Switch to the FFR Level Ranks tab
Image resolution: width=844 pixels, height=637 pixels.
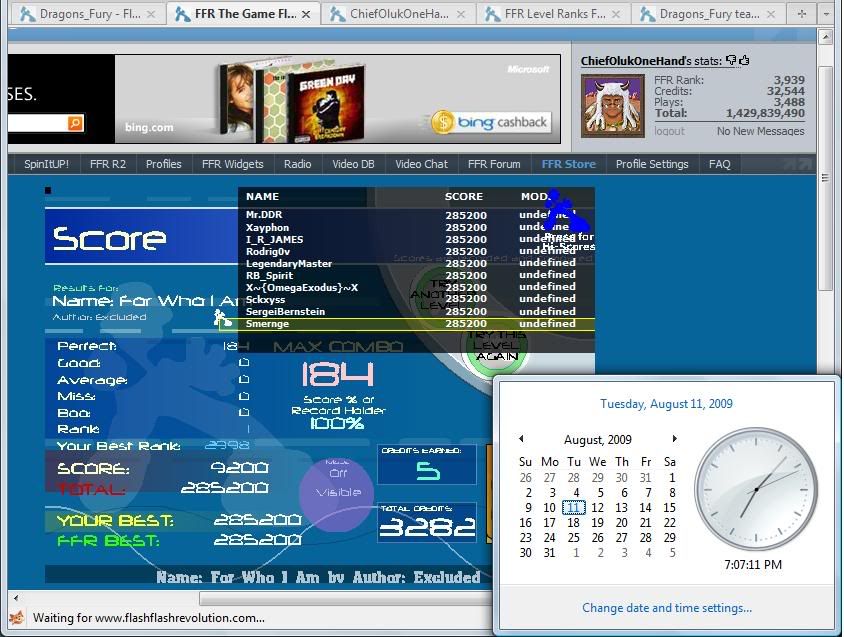(x=552, y=14)
